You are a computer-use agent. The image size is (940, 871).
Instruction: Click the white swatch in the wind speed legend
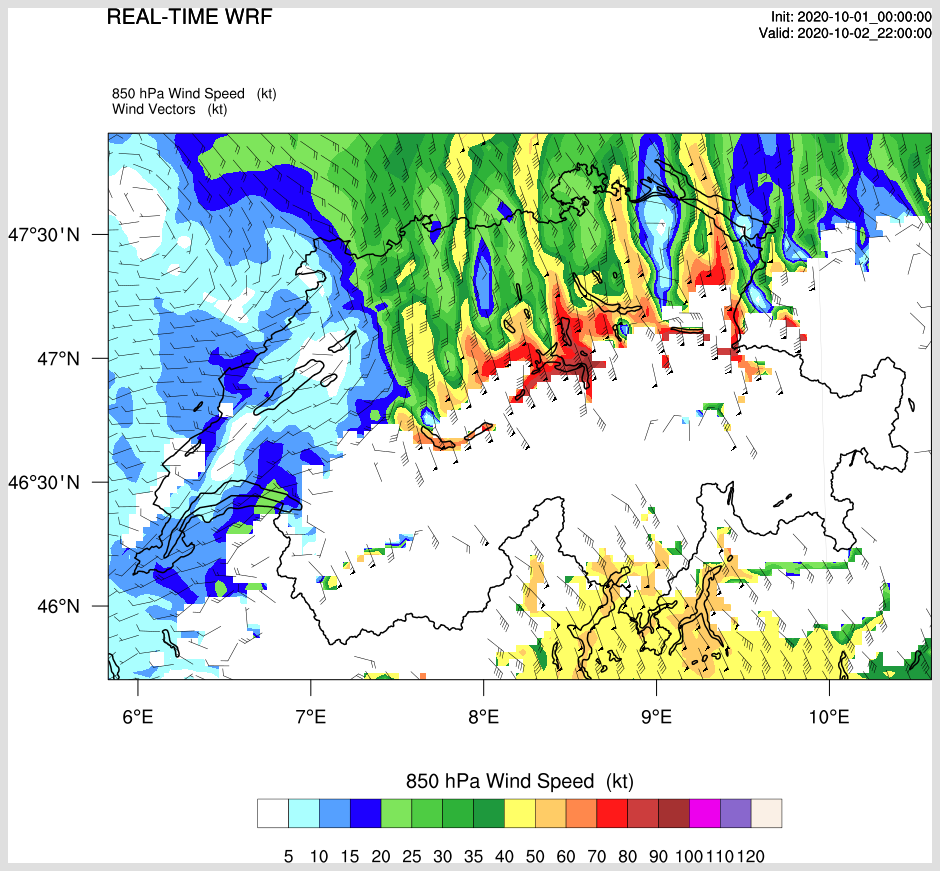[273, 813]
